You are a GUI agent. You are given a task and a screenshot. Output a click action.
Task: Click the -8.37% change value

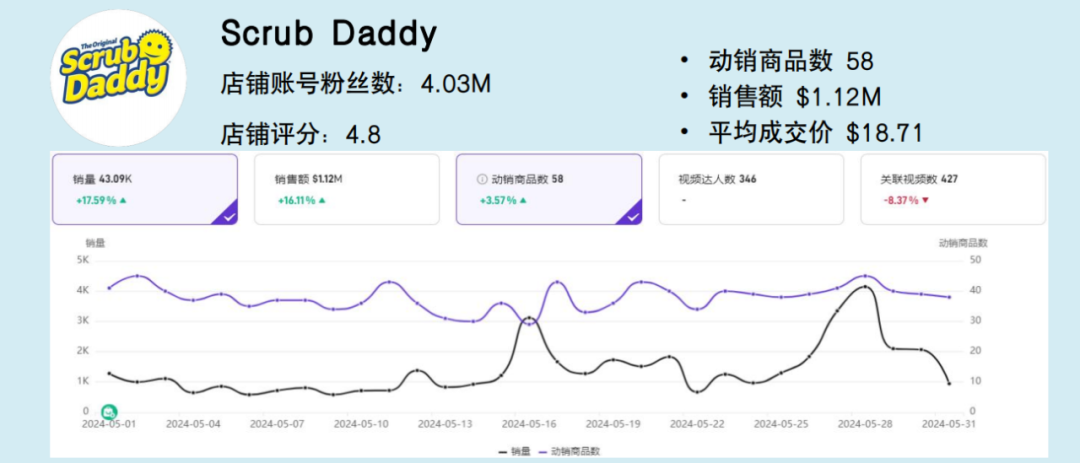click(901, 200)
